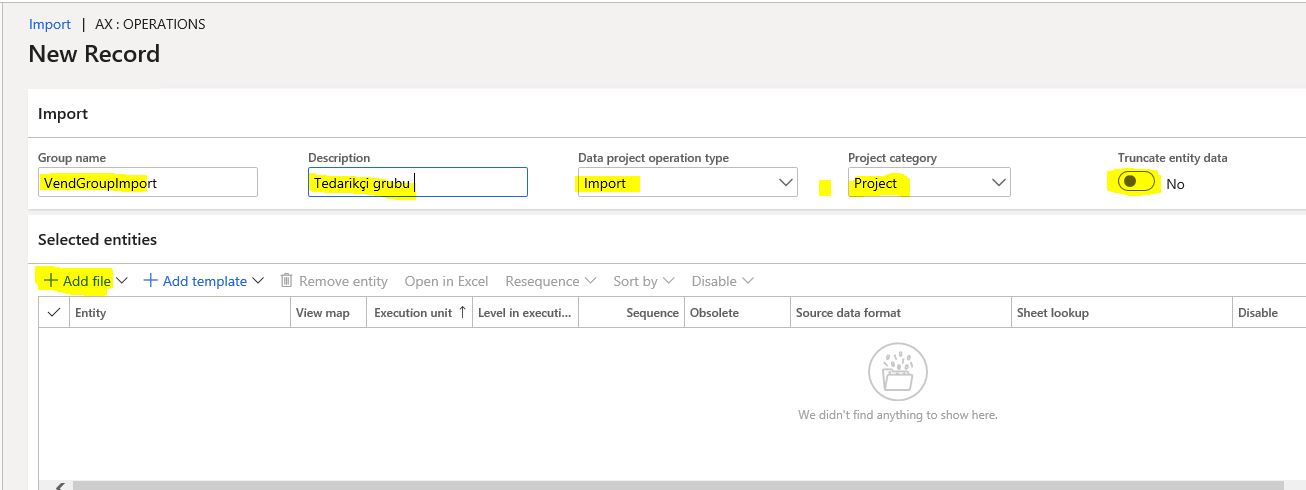
Task: Click the select-all checkmark column header
Action: tap(54, 313)
